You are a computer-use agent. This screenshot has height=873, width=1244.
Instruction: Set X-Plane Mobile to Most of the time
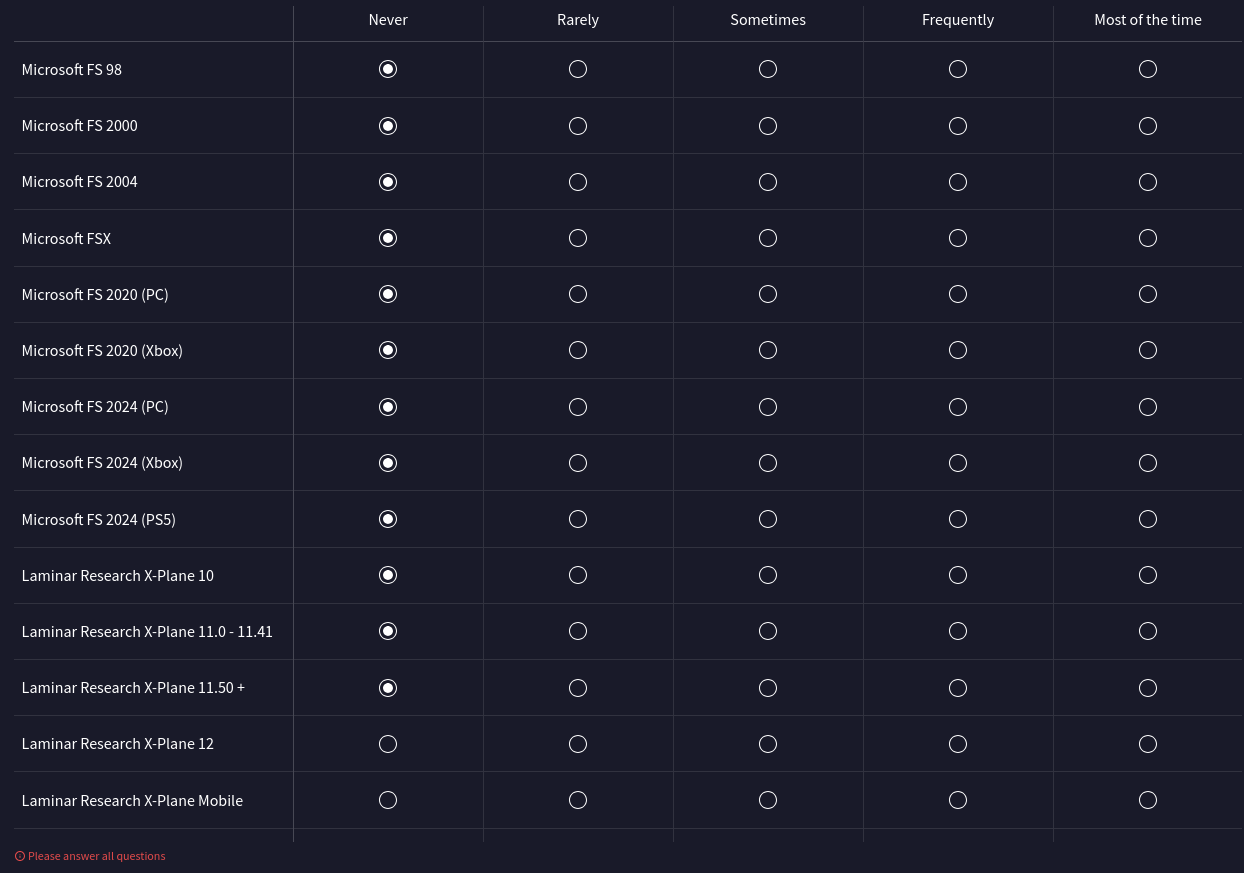click(x=1148, y=800)
